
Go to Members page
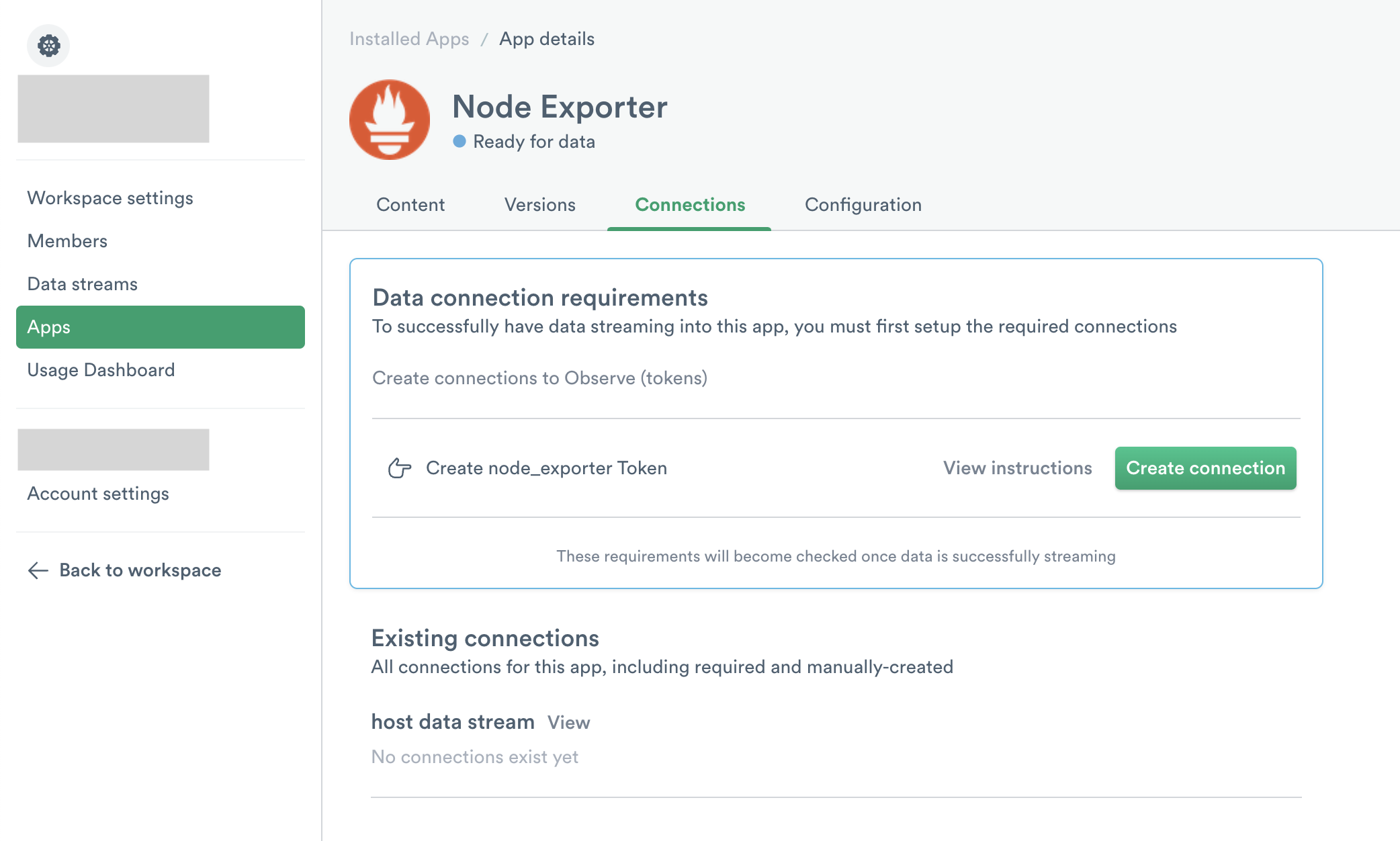[x=67, y=241]
